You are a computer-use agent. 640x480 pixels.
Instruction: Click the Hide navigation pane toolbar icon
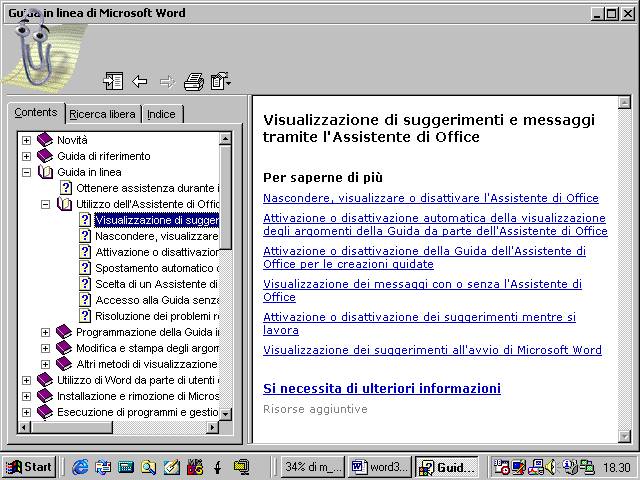click(x=113, y=81)
